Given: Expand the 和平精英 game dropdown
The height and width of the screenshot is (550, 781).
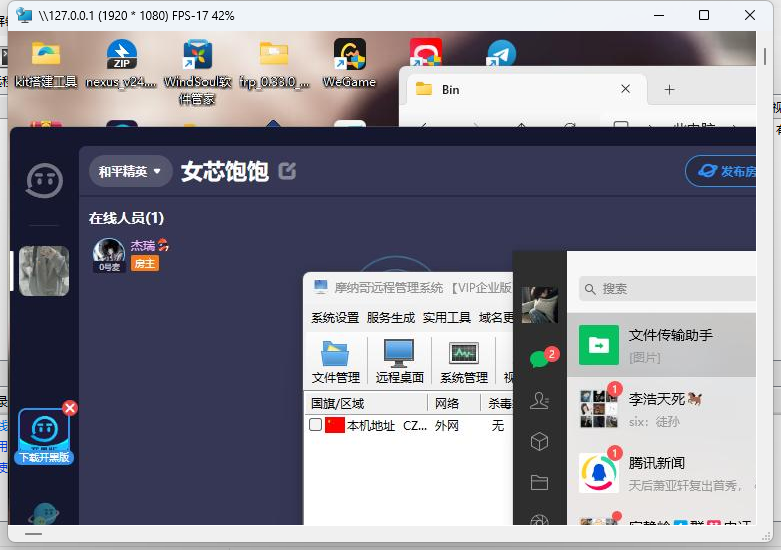Looking at the screenshot, I should [x=130, y=171].
